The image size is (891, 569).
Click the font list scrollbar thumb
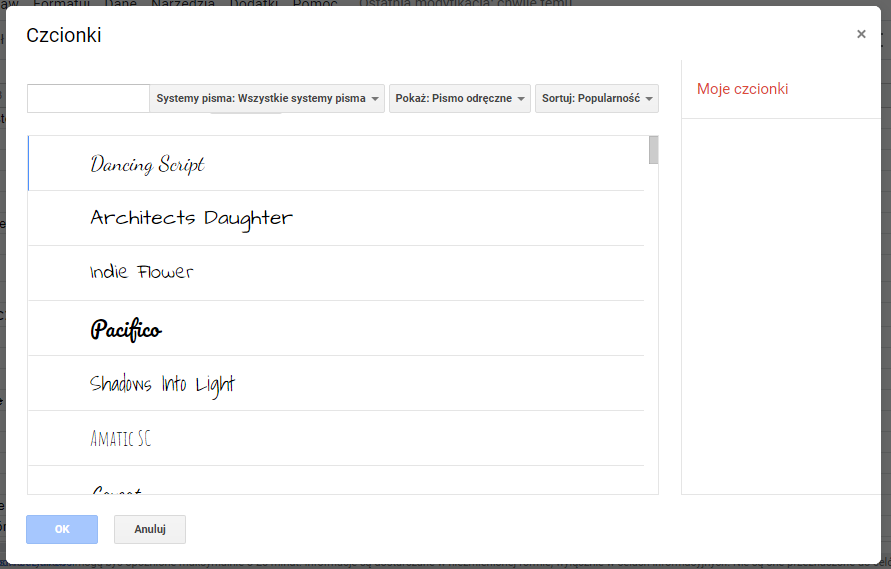(653, 150)
